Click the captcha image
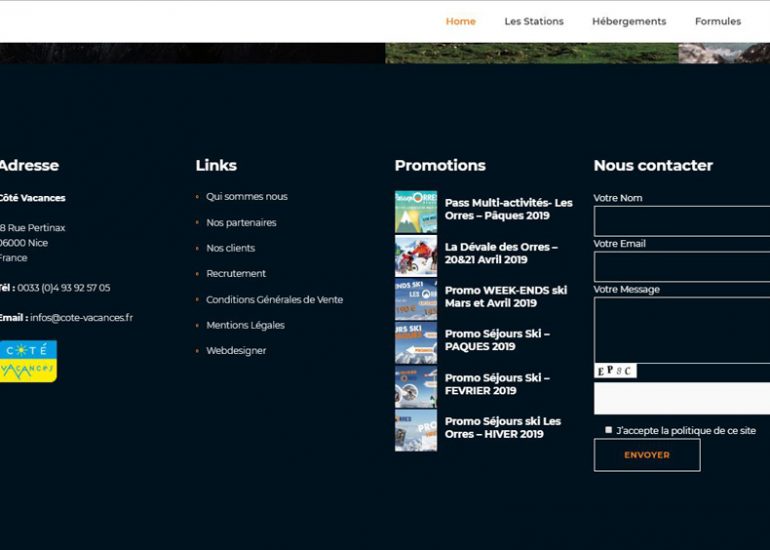 click(615, 371)
